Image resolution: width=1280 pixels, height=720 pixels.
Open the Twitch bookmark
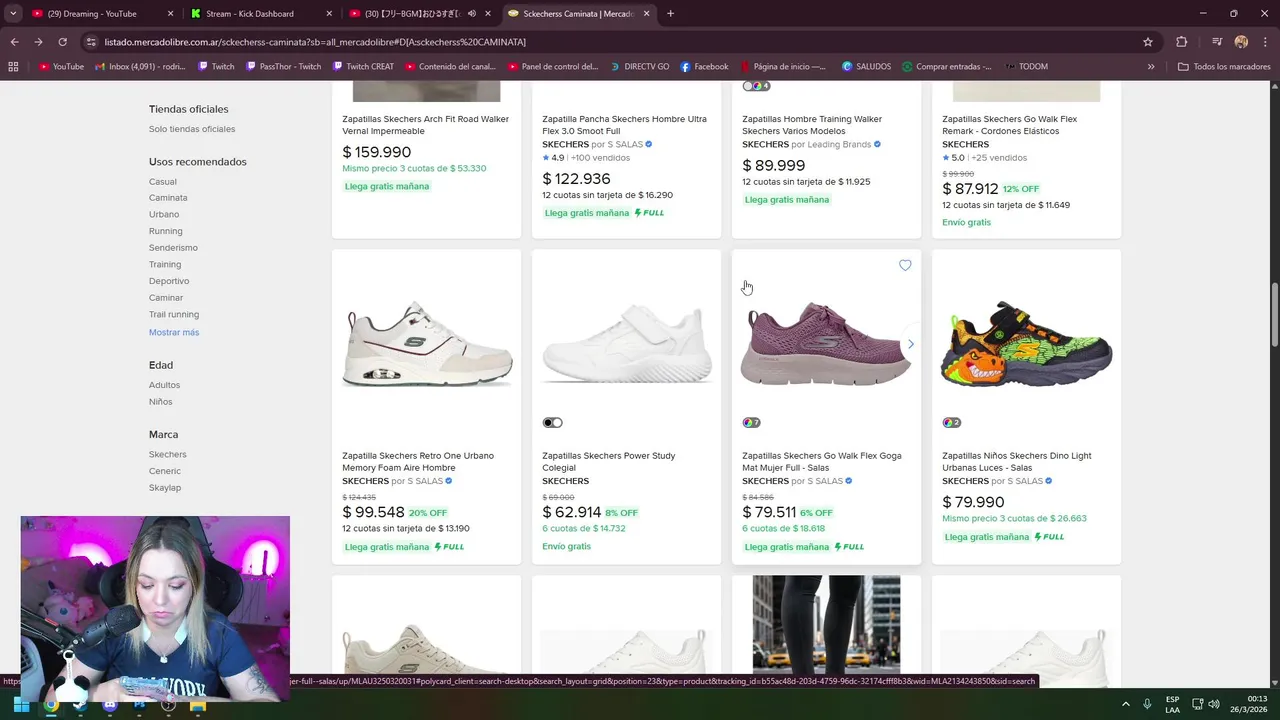point(216,67)
